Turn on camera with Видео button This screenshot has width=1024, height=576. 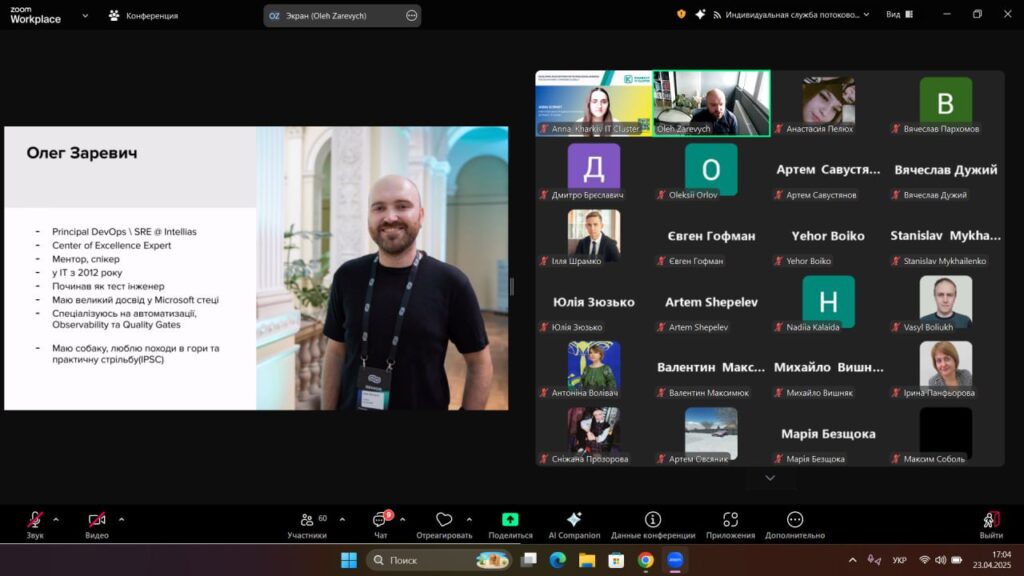(96, 520)
